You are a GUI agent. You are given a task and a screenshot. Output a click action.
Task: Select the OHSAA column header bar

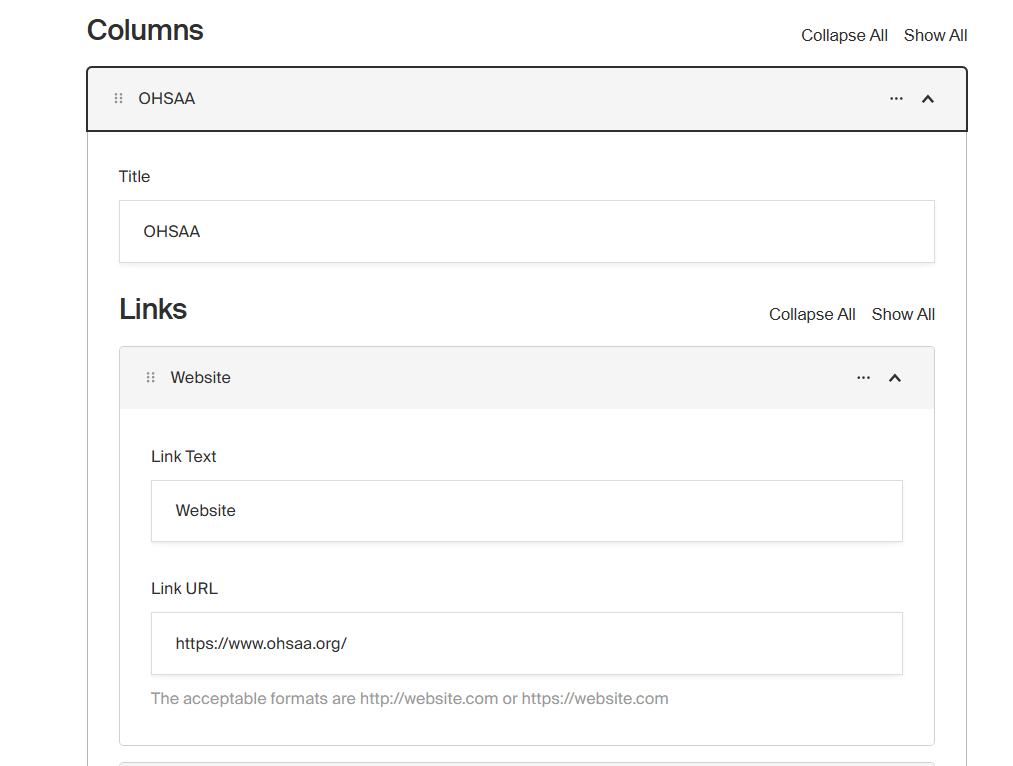500,98
